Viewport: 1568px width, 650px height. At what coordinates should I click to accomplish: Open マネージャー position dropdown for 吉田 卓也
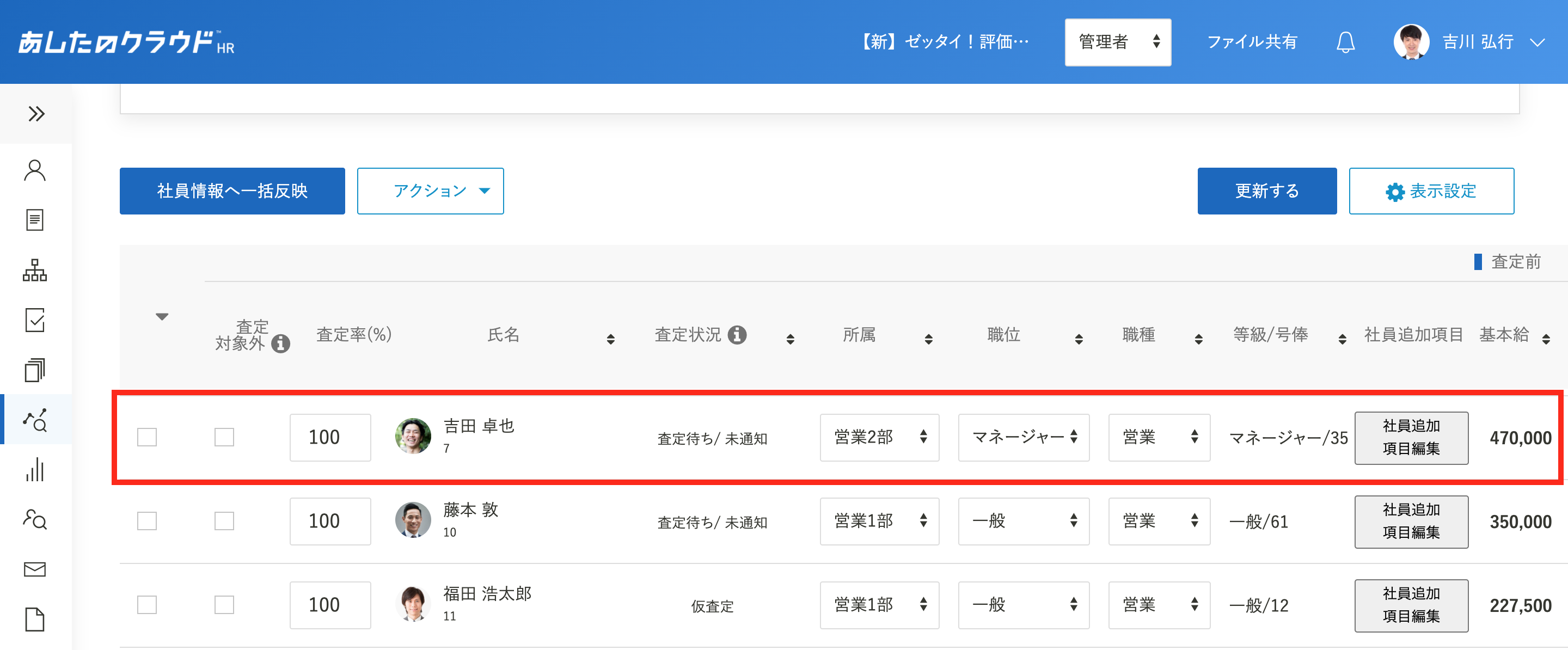pos(1023,438)
